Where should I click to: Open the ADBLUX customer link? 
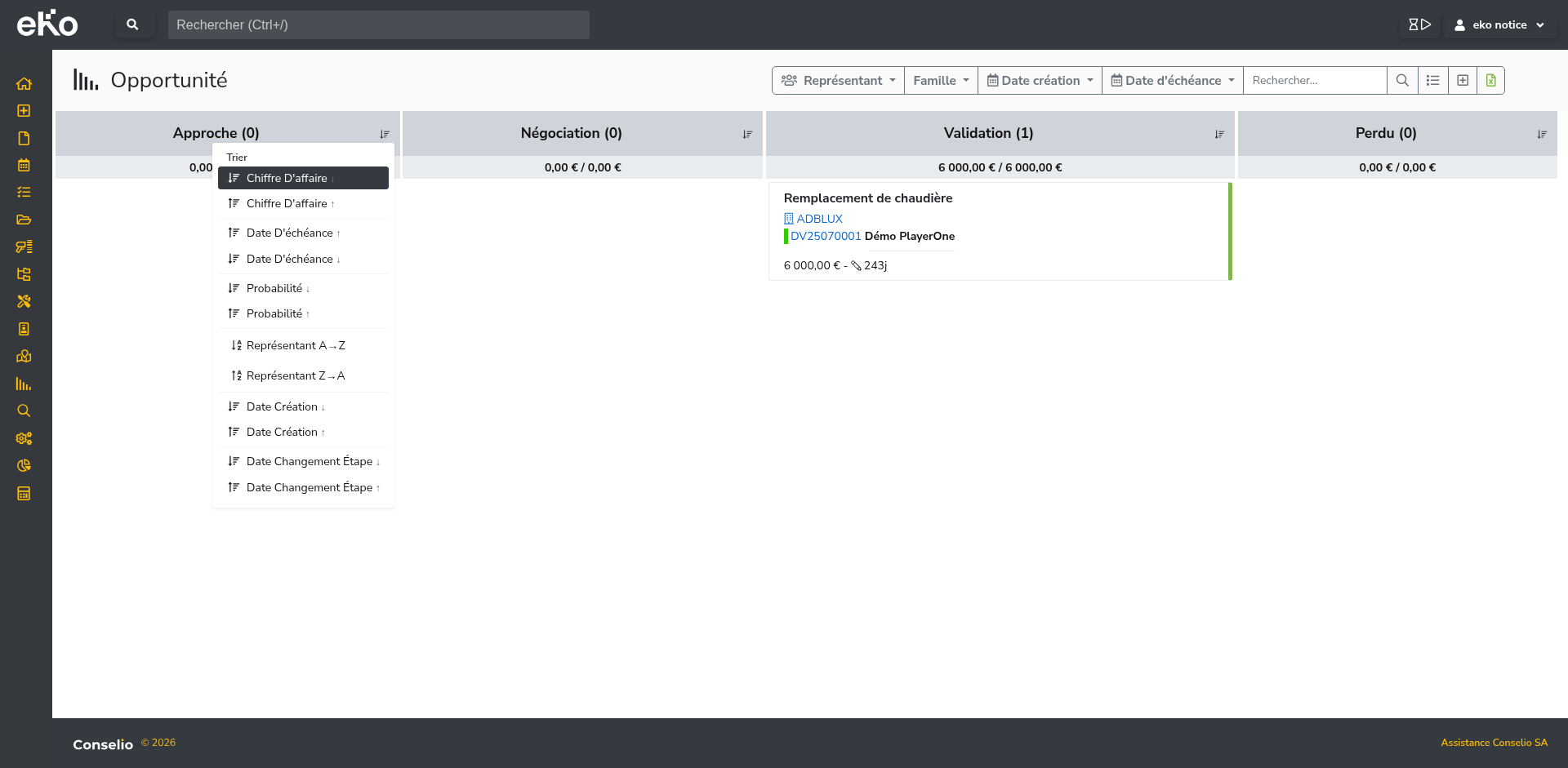pos(820,218)
